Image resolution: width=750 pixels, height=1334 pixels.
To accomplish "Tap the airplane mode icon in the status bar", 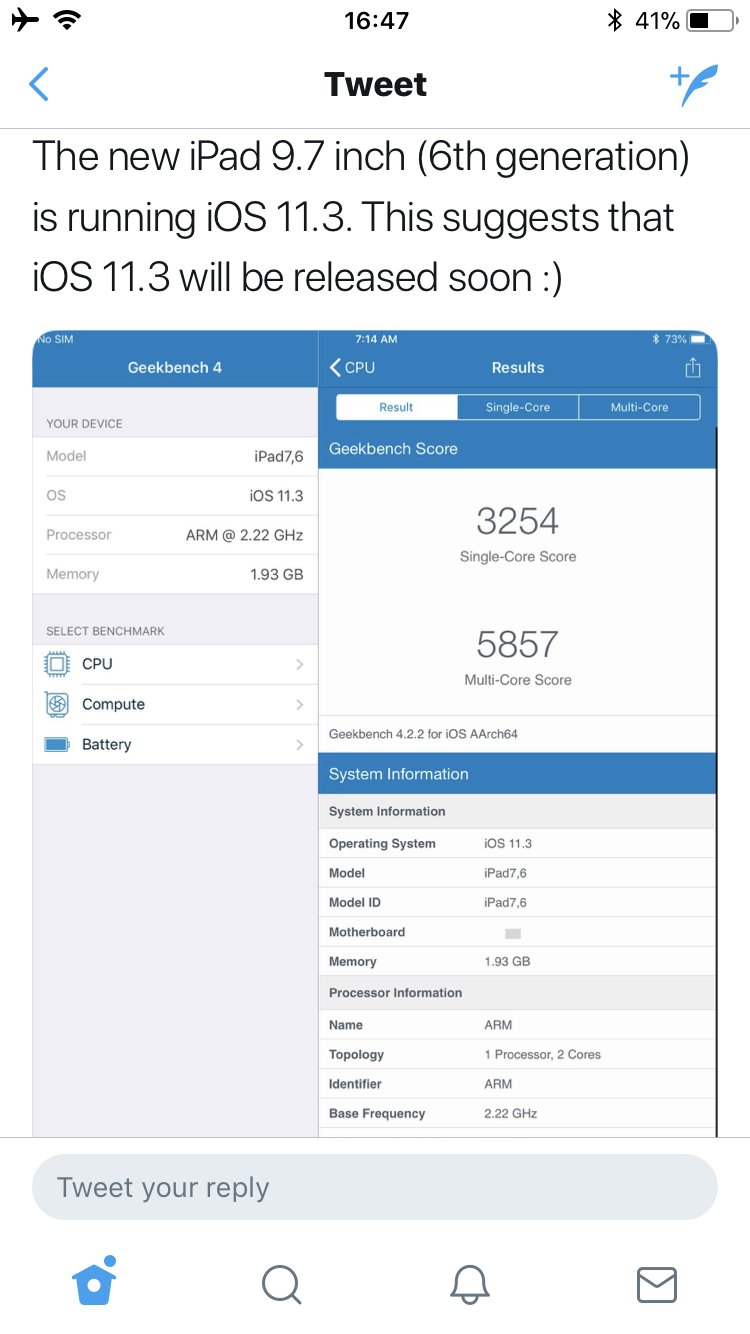I will pos(25,19).
